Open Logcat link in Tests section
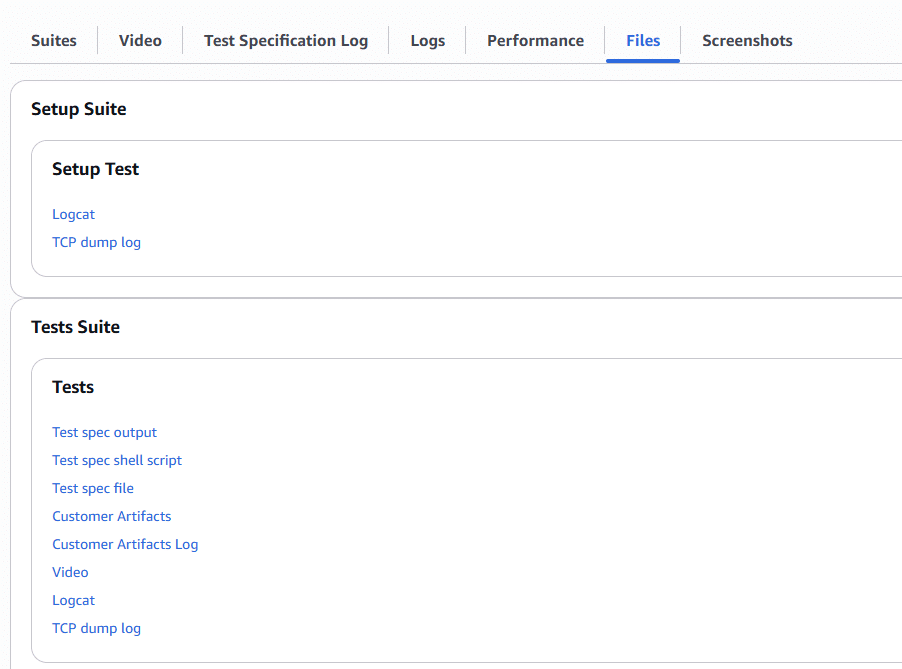This screenshot has width=902, height=669. pos(74,600)
